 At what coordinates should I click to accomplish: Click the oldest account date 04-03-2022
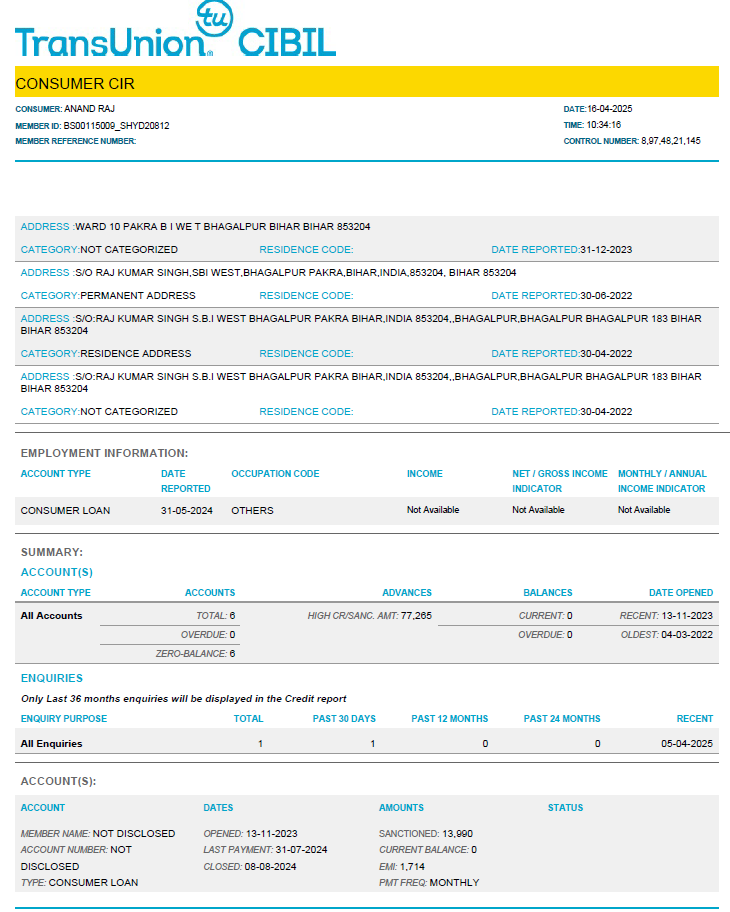[688, 635]
